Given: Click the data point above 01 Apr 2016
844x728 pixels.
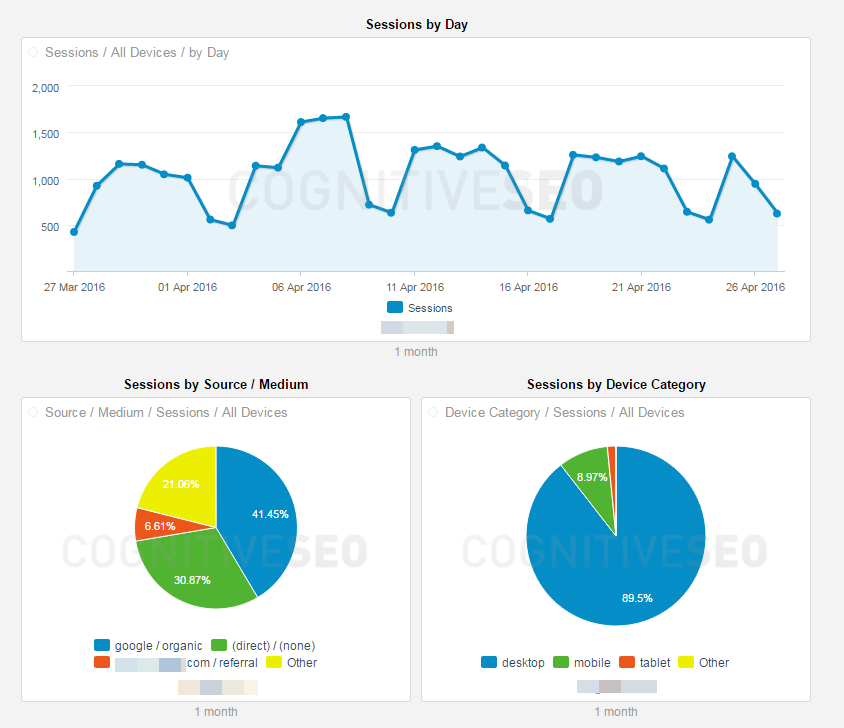Looking at the screenshot, I should 187,178.
